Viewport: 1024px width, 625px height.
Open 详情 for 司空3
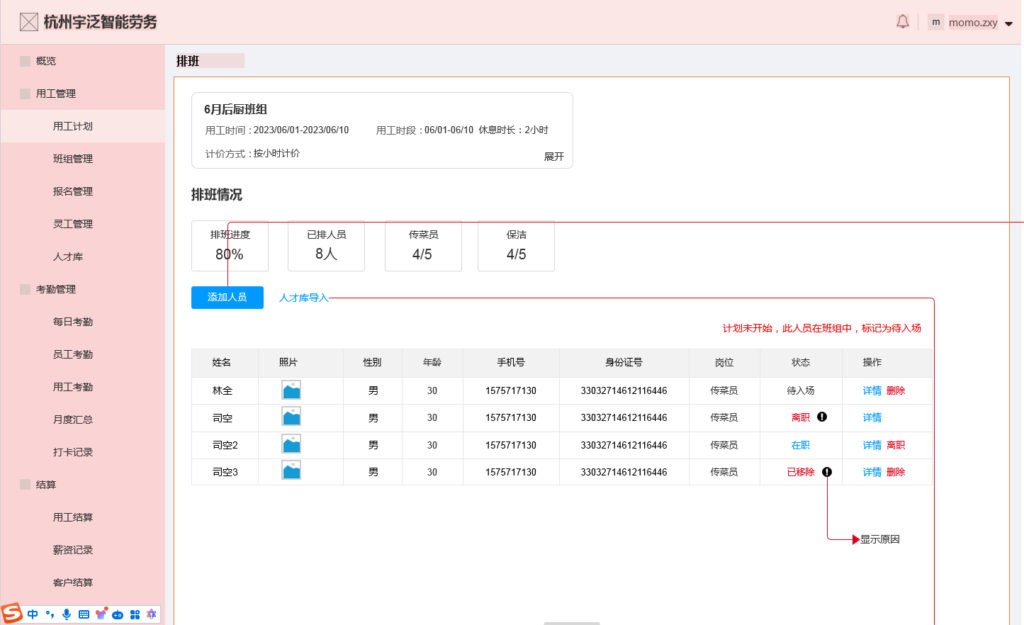pos(872,472)
